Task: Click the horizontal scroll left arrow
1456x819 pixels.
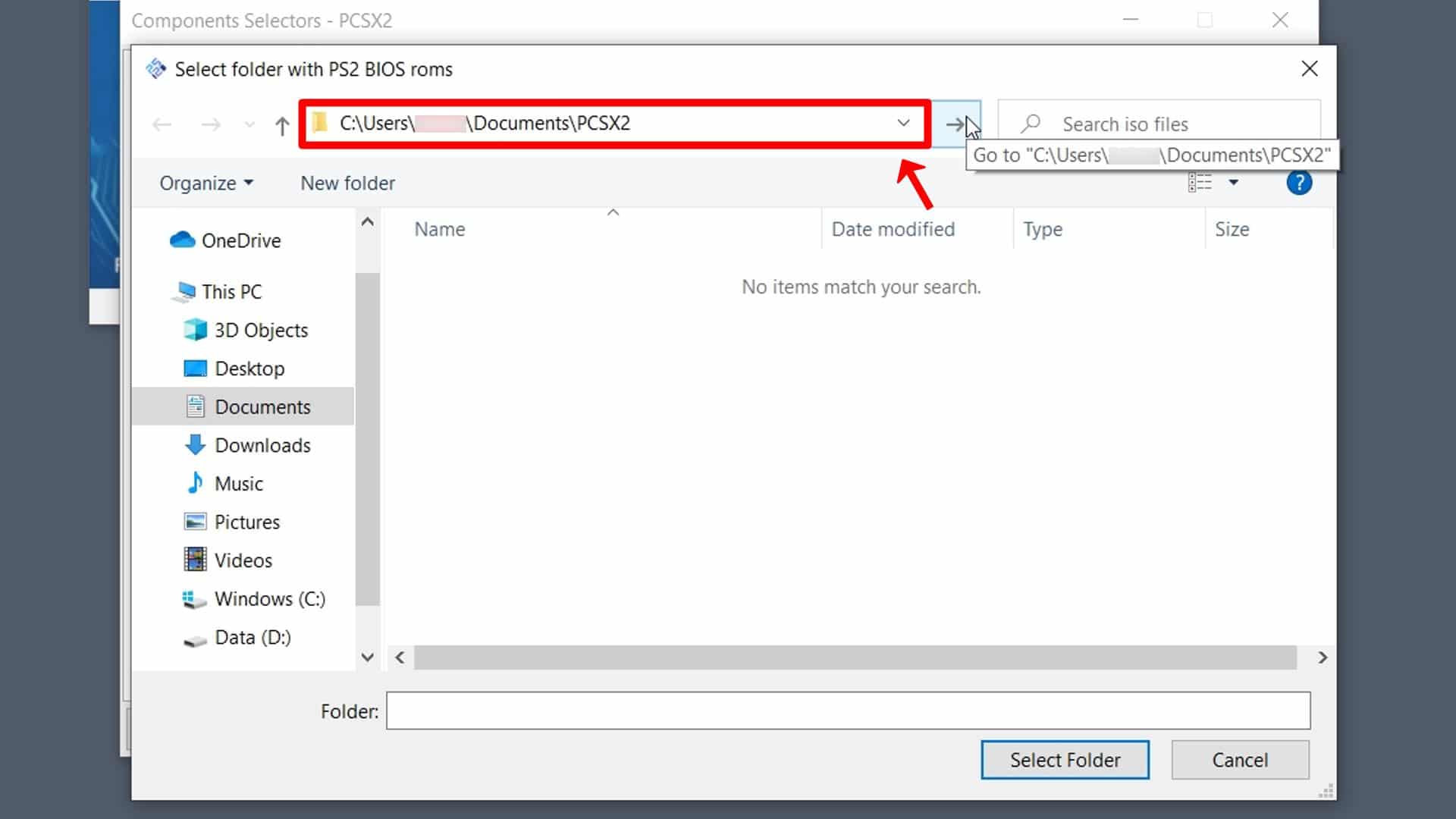Action: click(x=400, y=657)
